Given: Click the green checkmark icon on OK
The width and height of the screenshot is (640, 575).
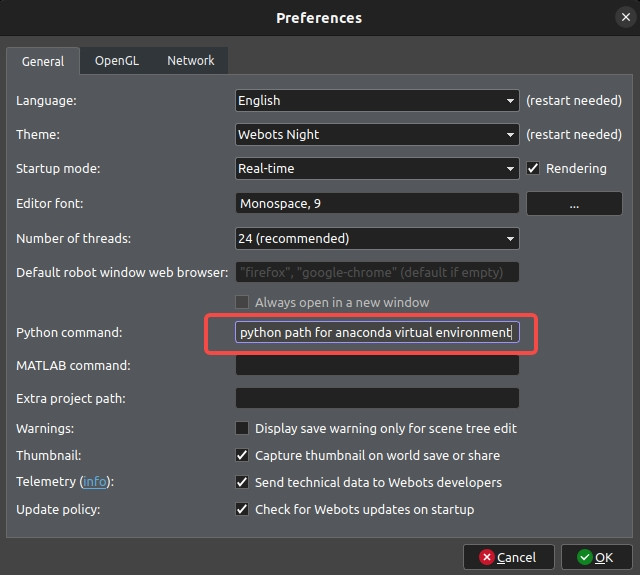Looking at the screenshot, I should [584, 557].
